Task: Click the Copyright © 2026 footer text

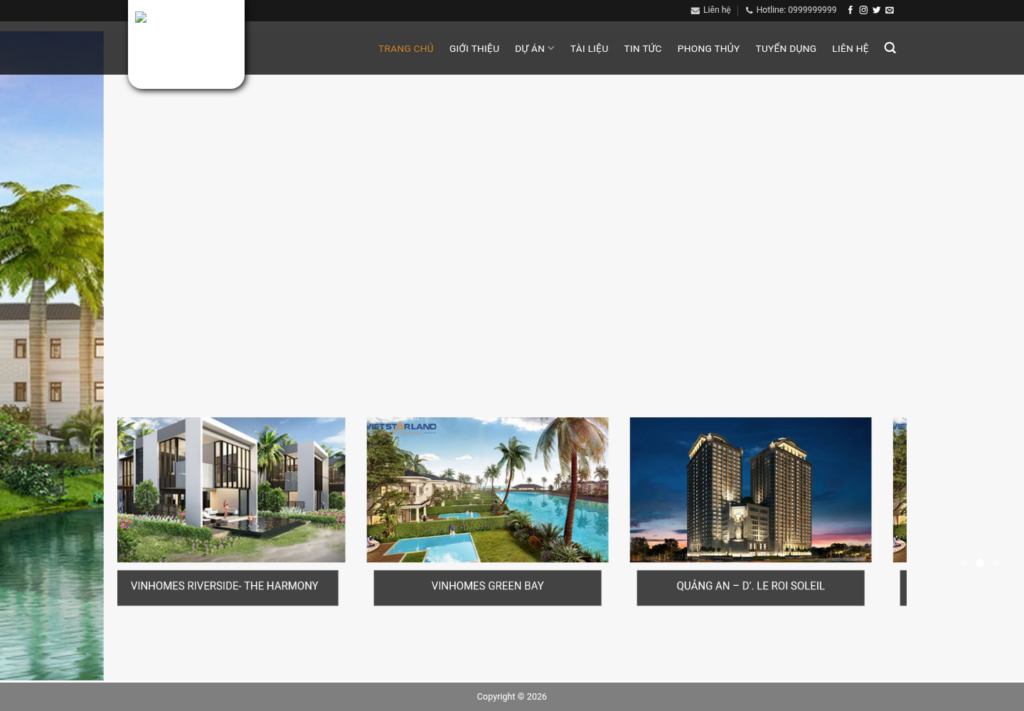Action: [511, 697]
